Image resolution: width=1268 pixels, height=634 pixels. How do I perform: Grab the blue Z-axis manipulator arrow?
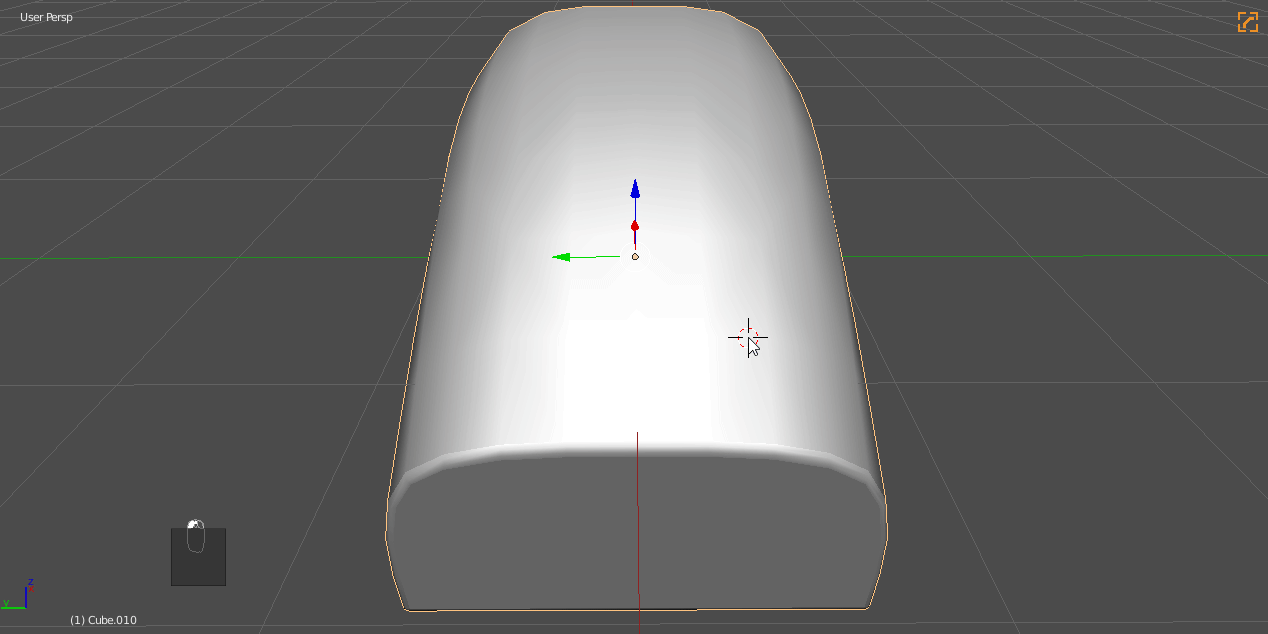(634, 190)
